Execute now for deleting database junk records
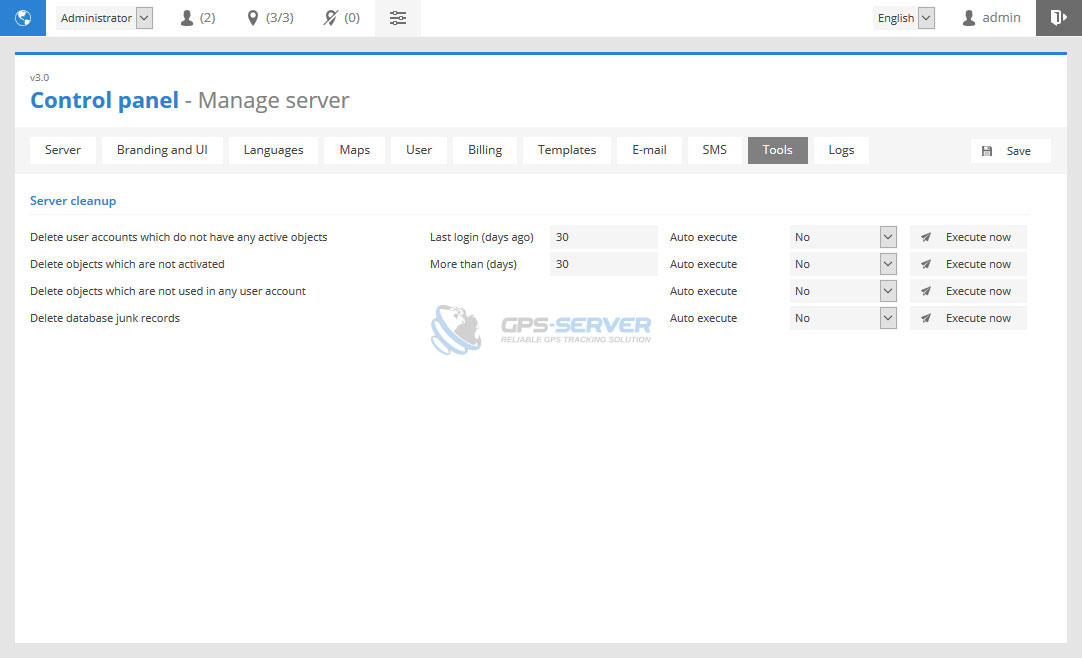 968,318
